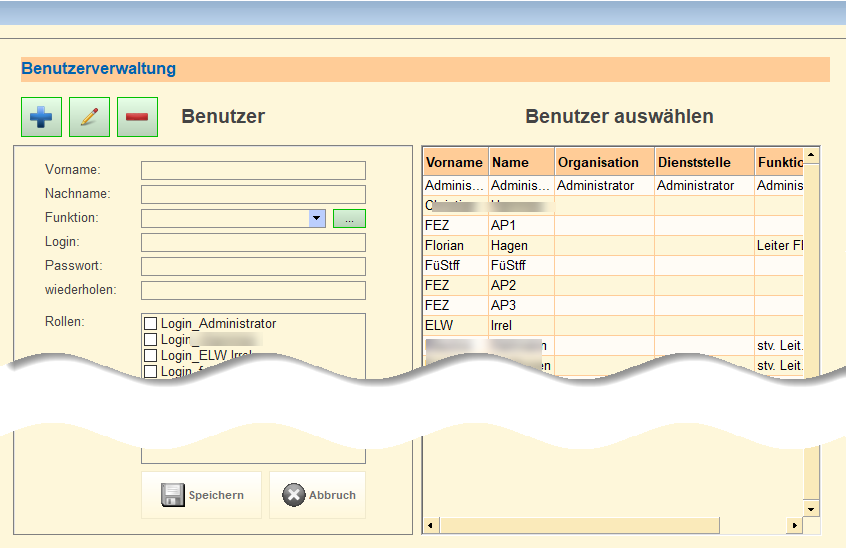Screen dimensions: 846x551
Task: Click the blue plus add user icon
Action: (x=42, y=117)
